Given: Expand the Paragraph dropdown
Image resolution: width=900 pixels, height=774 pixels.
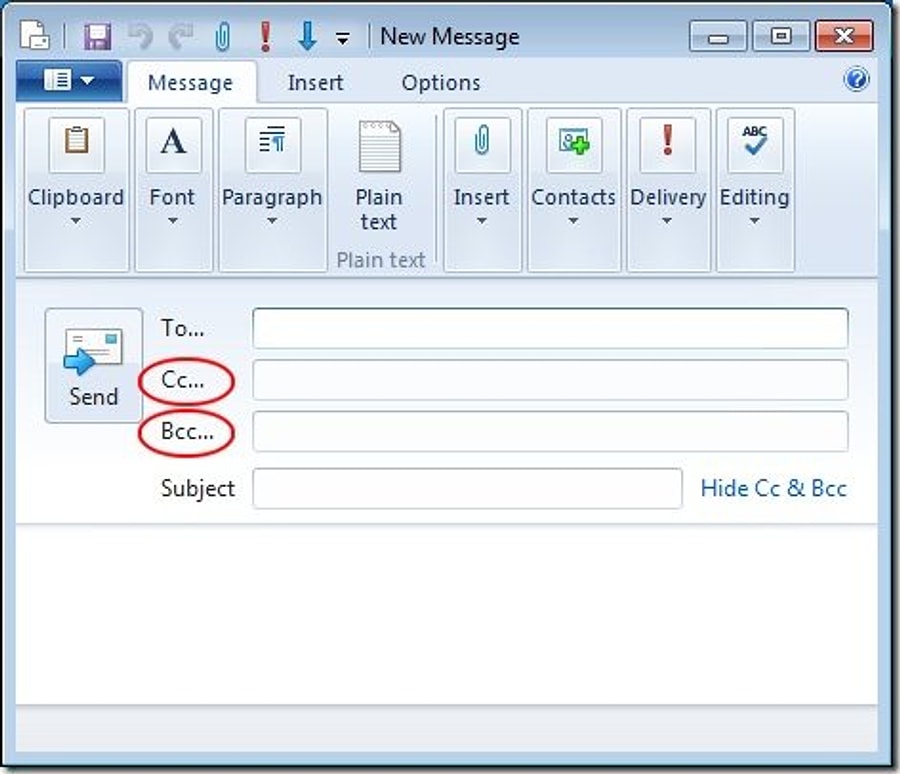Looking at the screenshot, I should 272,221.
